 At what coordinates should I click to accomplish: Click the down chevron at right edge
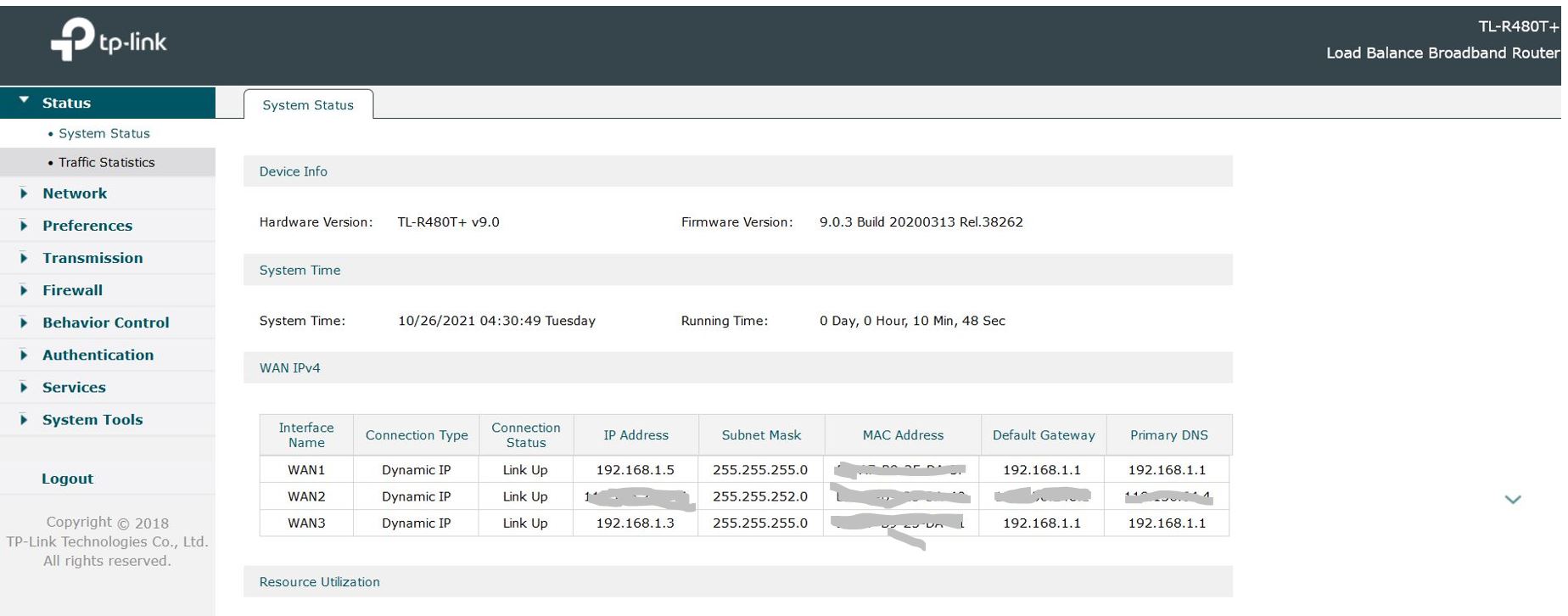(1512, 500)
